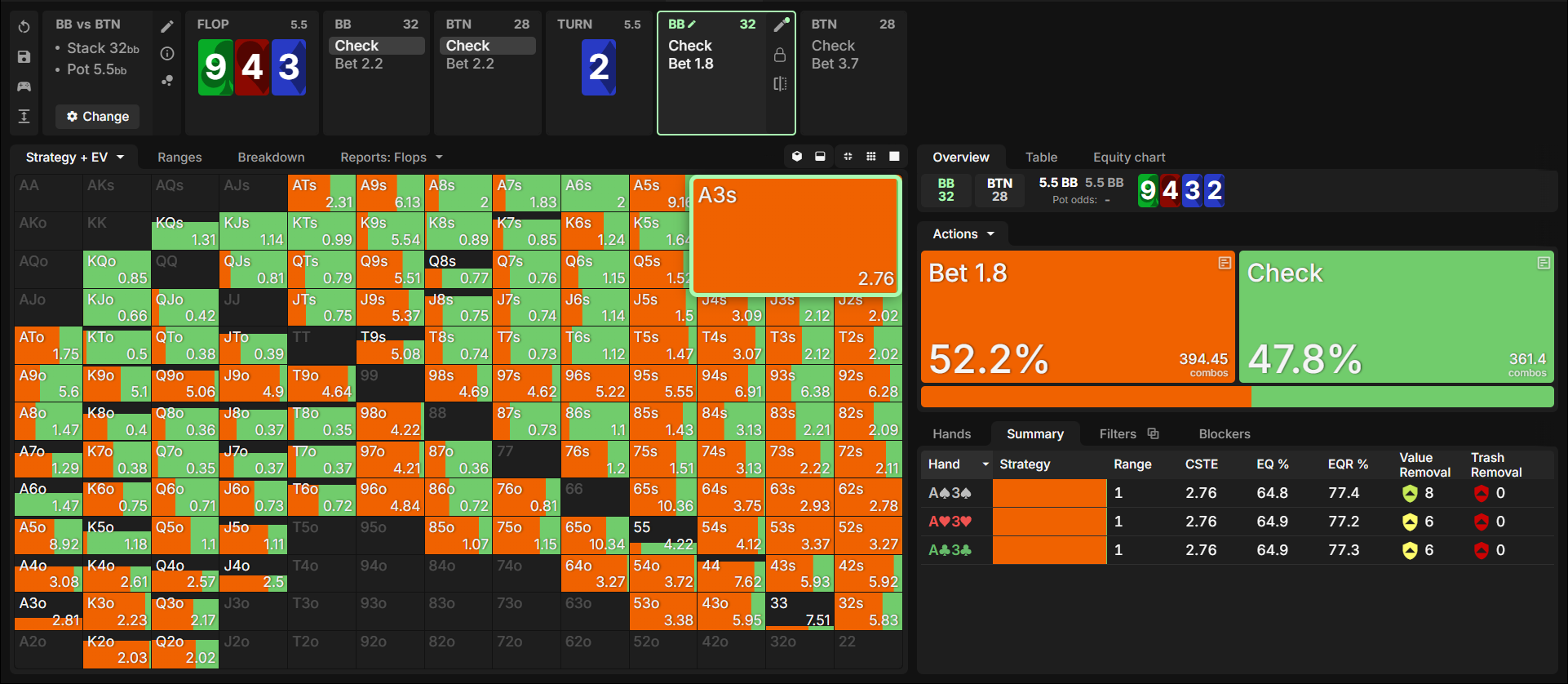Switch to the Blockers tab
The image size is (1568, 684).
click(x=1224, y=434)
